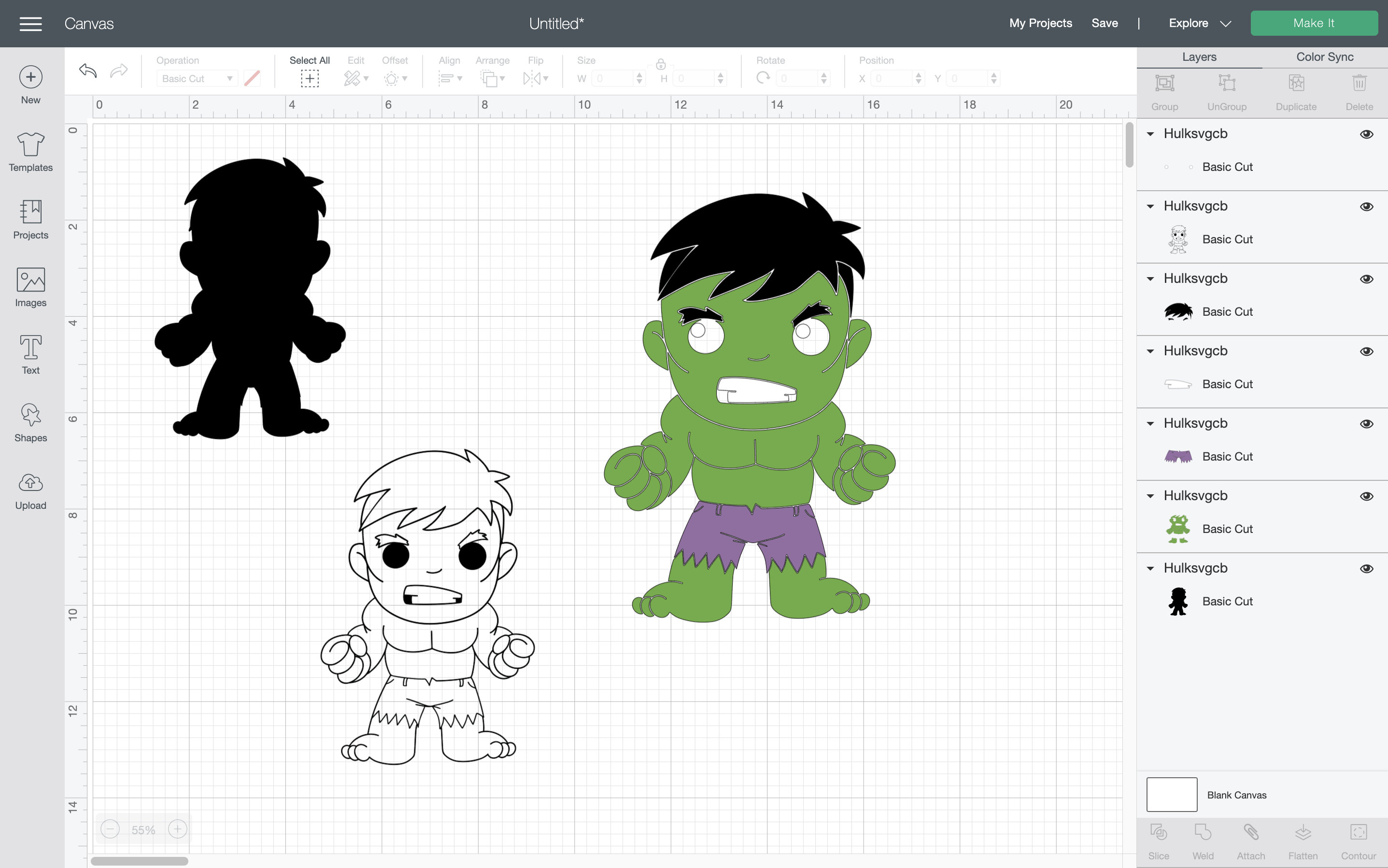This screenshot has width=1388, height=868.
Task: Click the Slice tool
Action: tap(1158, 841)
